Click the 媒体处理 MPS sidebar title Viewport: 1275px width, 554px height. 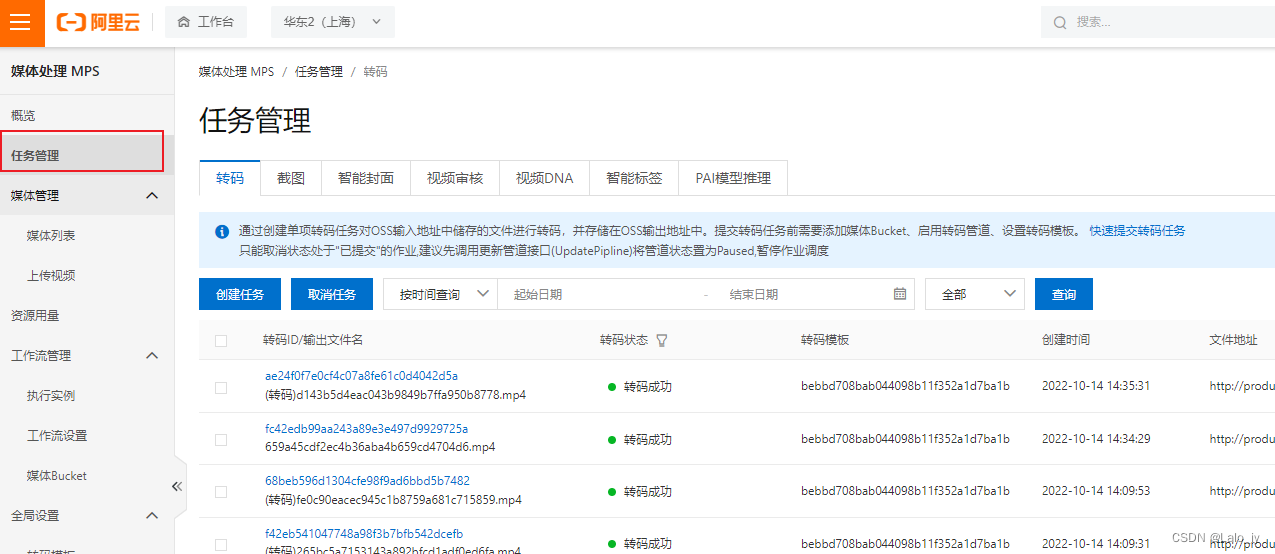pos(55,72)
